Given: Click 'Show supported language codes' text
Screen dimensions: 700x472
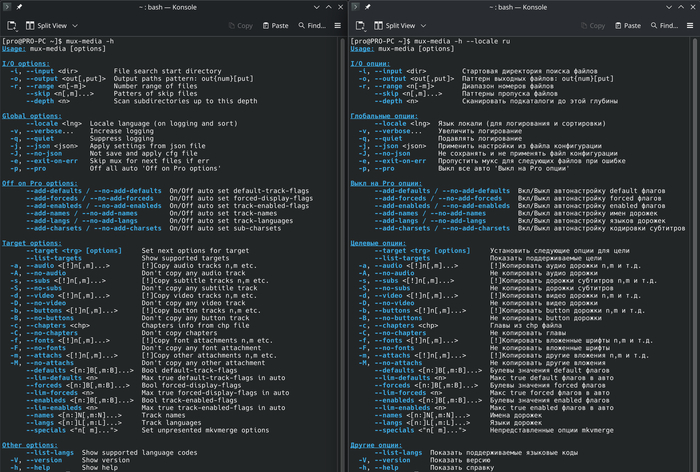Looking at the screenshot, I should pos(139,453).
